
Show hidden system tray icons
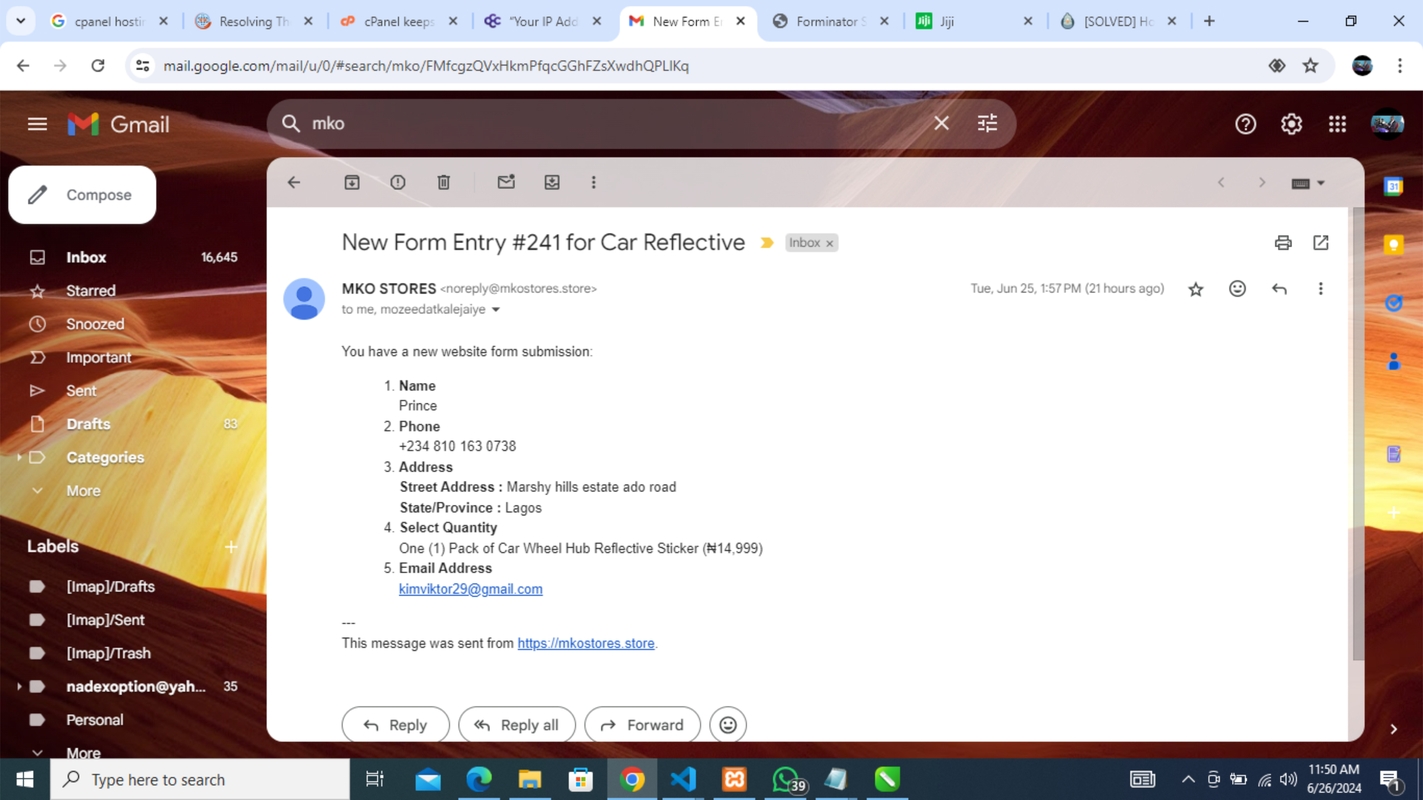1188,780
